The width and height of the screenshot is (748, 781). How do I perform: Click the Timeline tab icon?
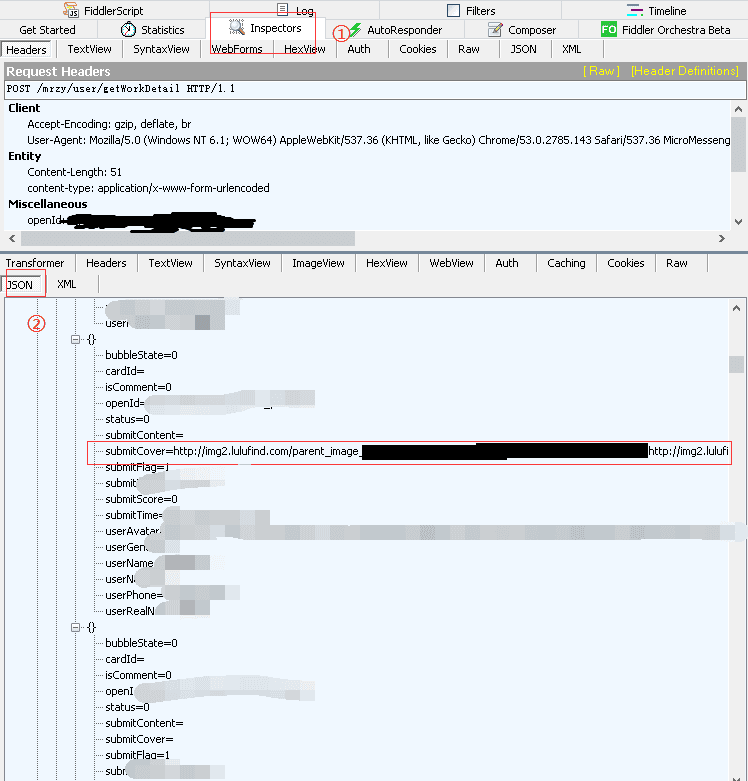(635, 11)
